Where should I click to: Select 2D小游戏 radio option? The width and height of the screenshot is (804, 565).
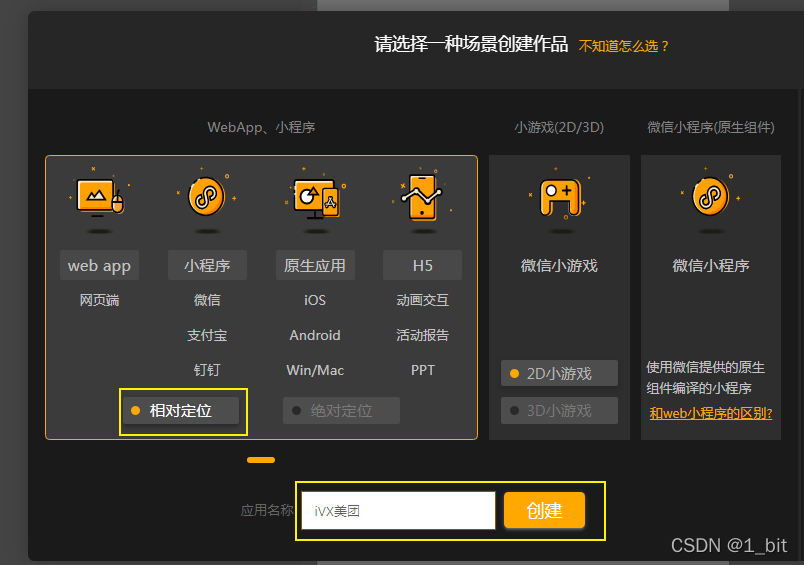click(x=559, y=373)
